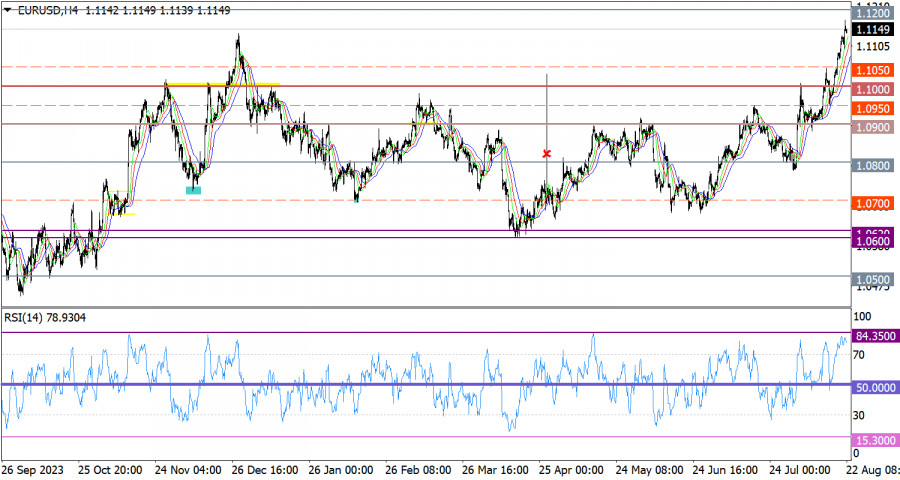900x480 pixels.
Task: Click the RSI(14) 78.9304 indicator label
Action: pos(45,318)
